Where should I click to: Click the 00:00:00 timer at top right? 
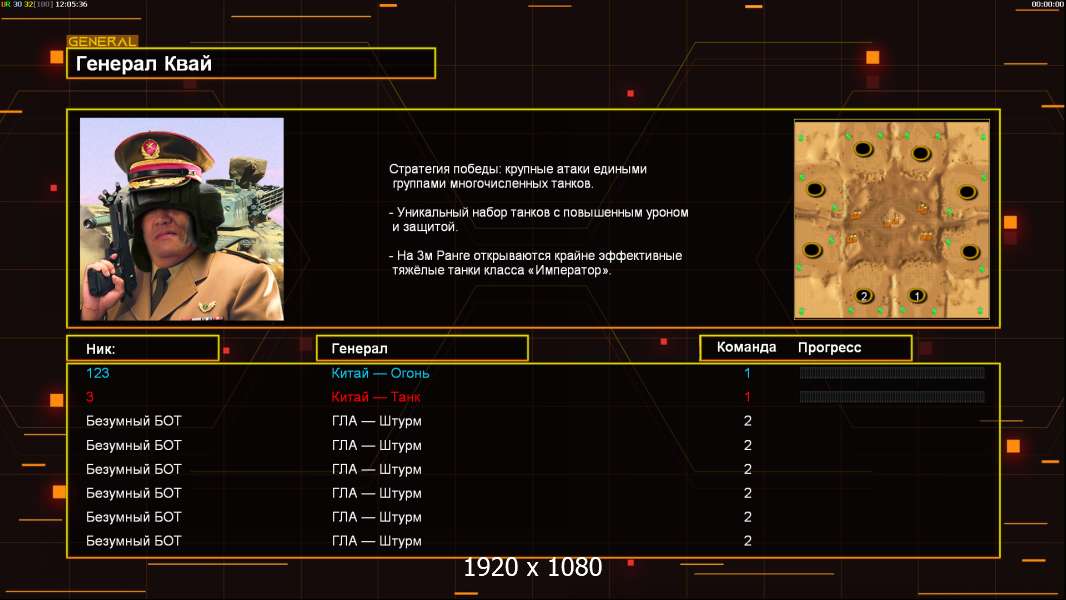point(1047,4)
